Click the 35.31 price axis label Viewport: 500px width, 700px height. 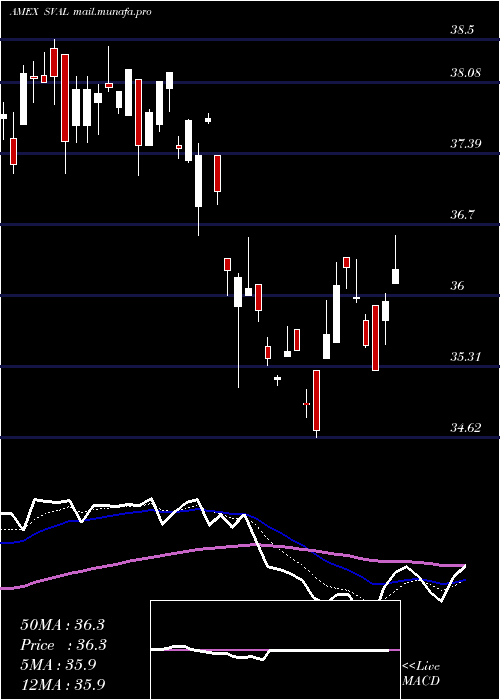(466, 357)
